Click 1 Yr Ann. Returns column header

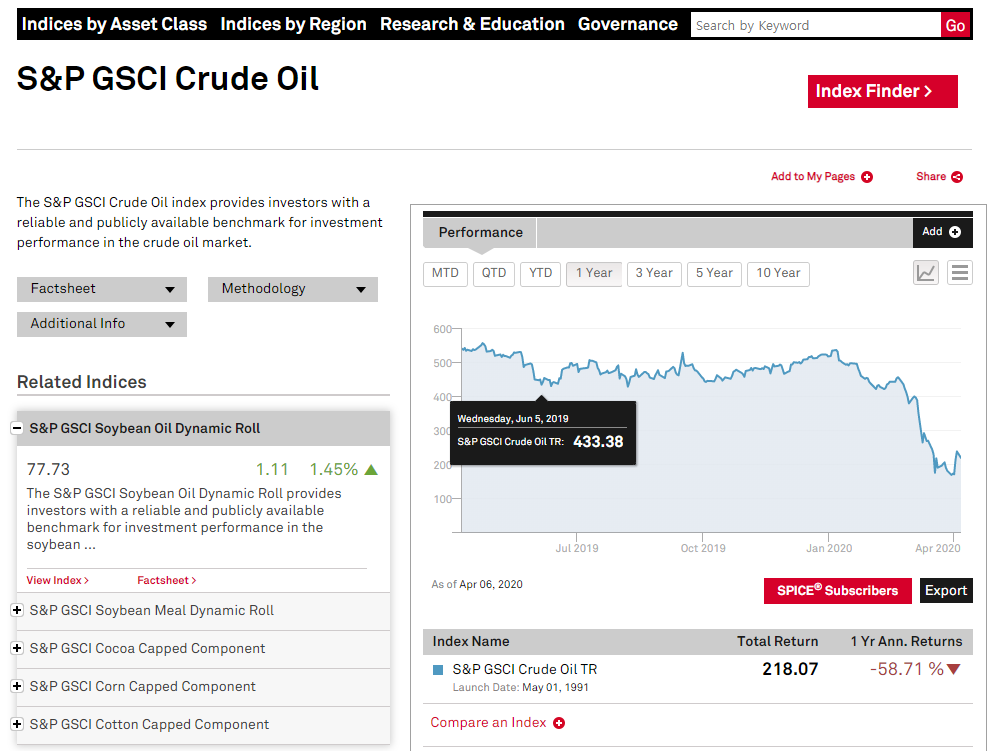pyautogui.click(x=906, y=641)
